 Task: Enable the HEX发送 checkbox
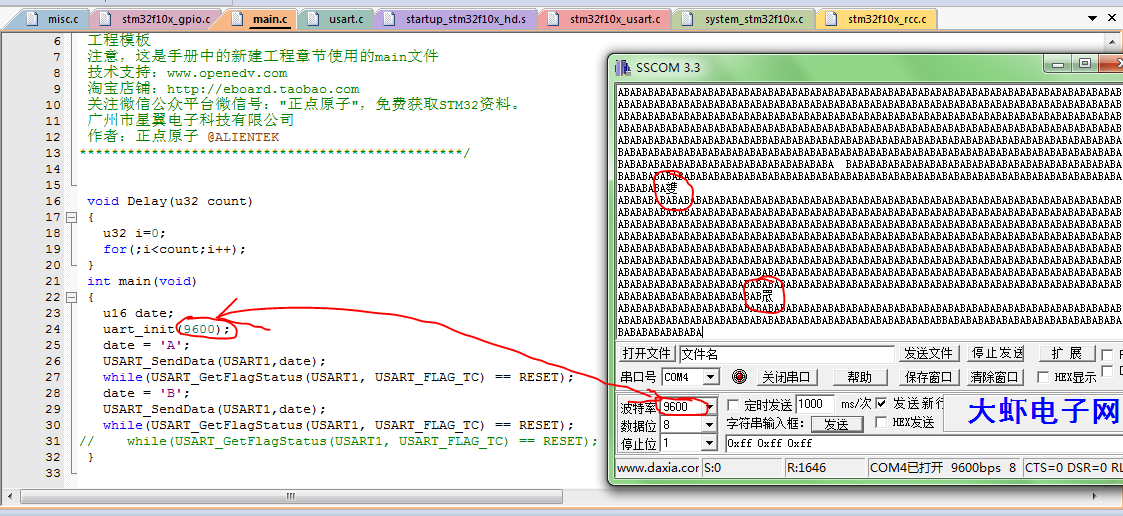881,422
